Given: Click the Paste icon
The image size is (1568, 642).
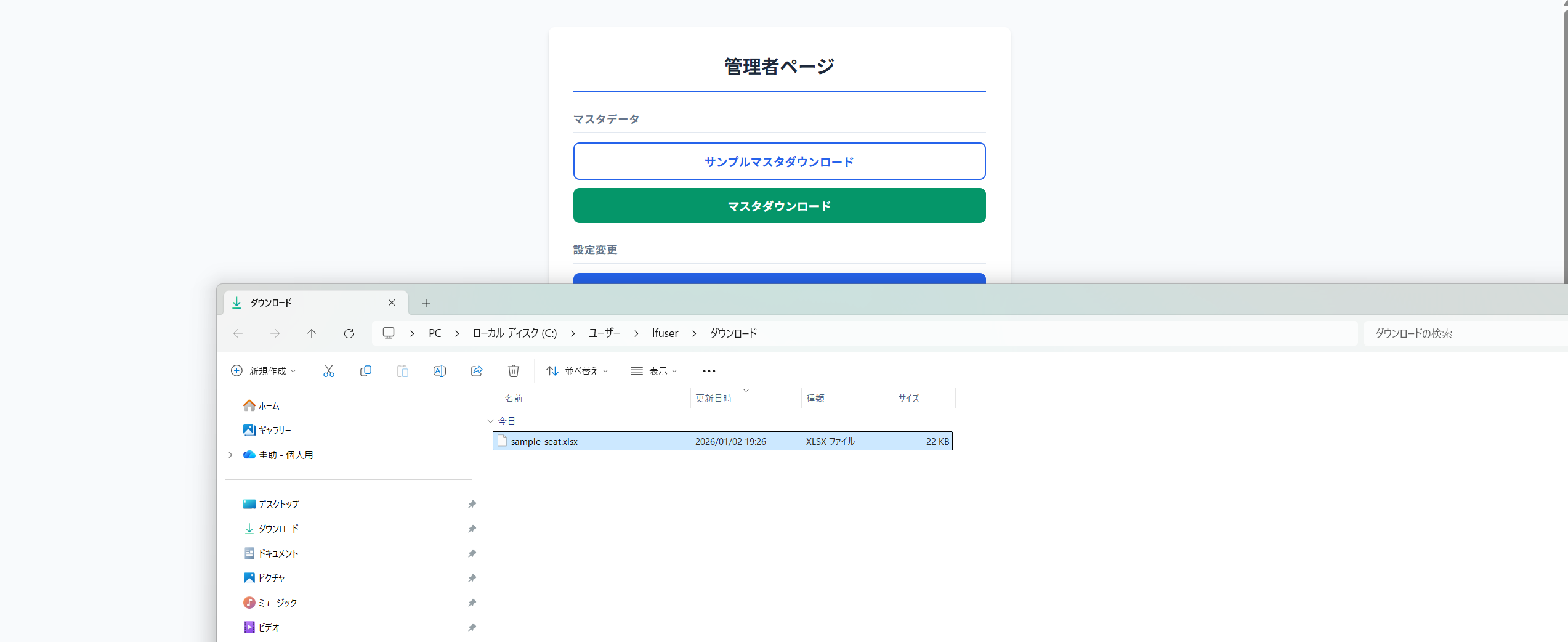Looking at the screenshot, I should (x=403, y=370).
